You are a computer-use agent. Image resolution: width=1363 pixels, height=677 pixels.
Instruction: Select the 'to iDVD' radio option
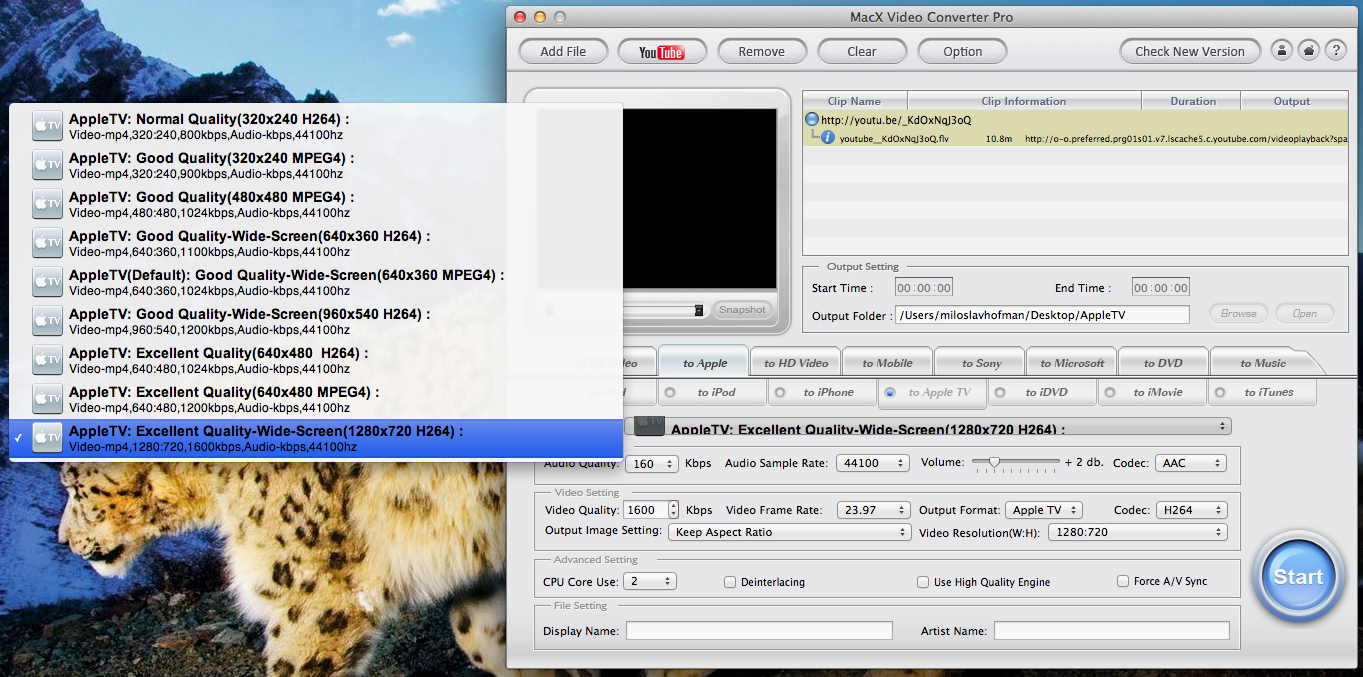pyautogui.click(x=1000, y=392)
